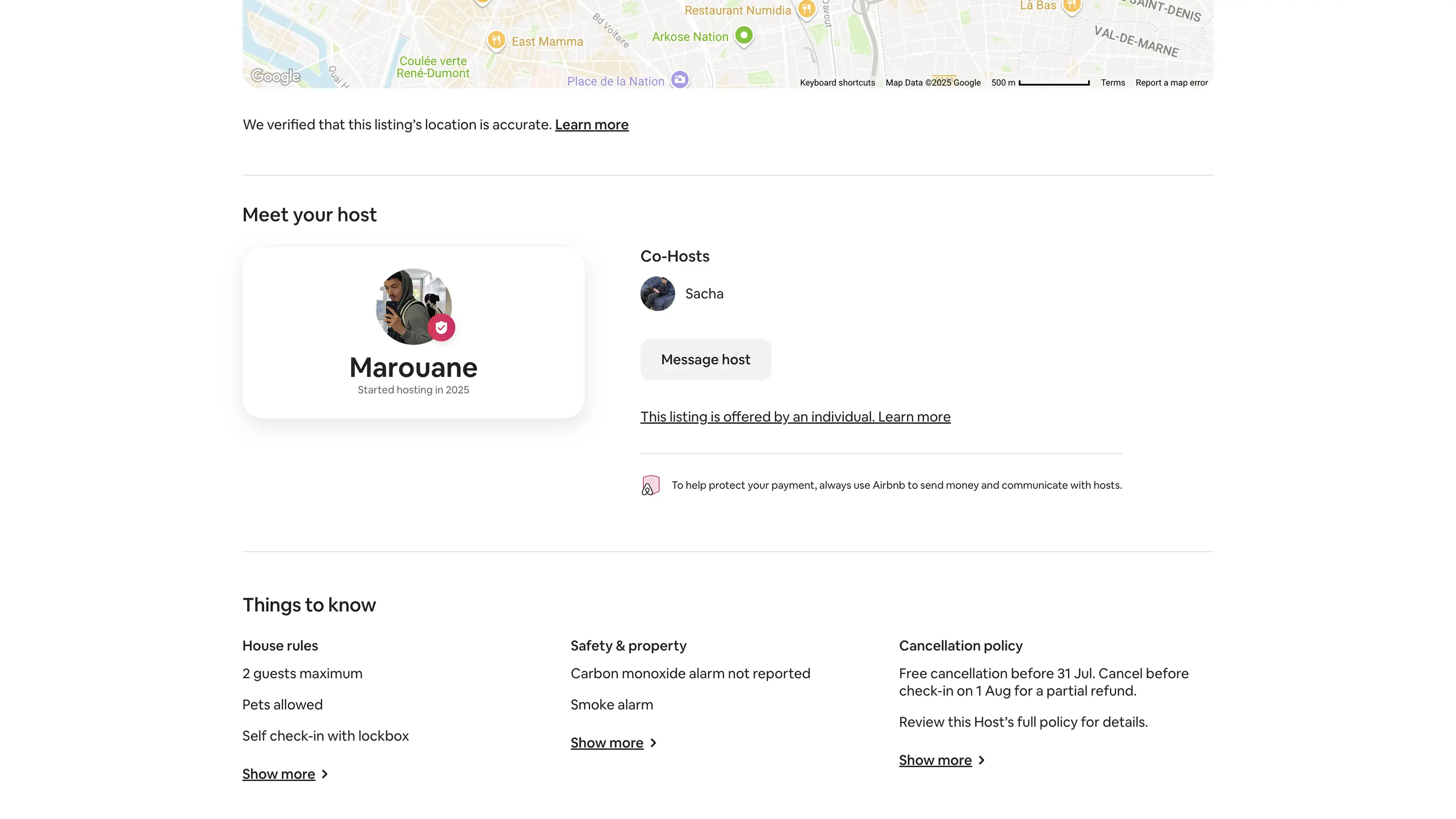1456x819 pixels.
Task: Click the Airbnb payment protection shield icon
Action: point(651,485)
